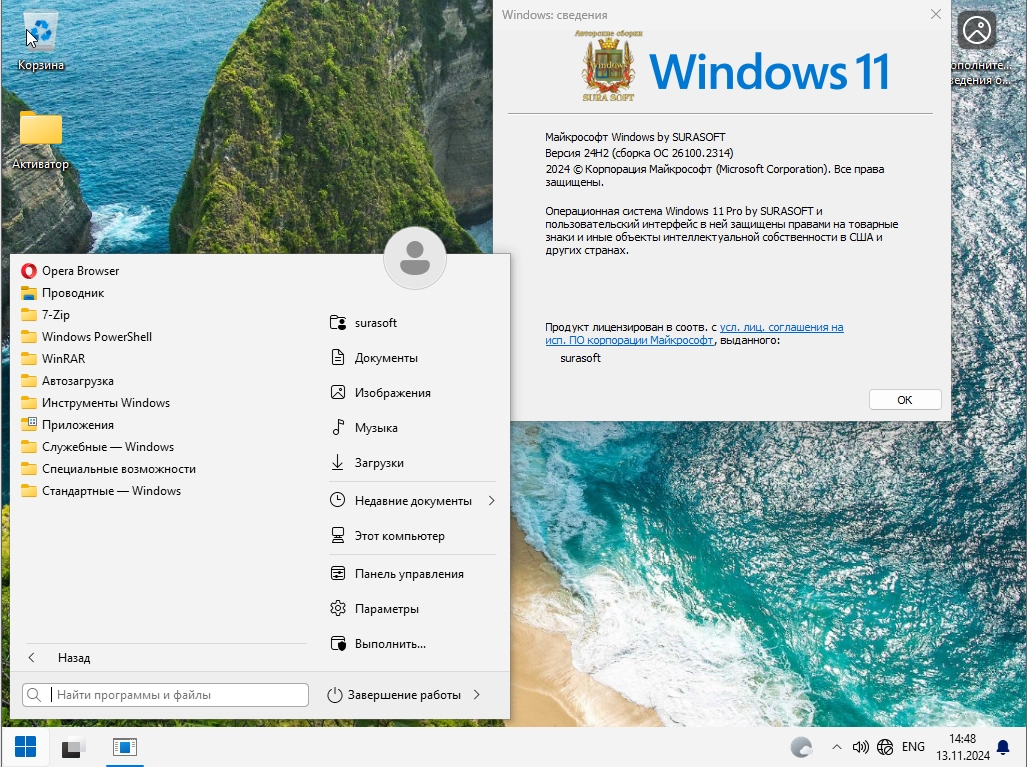Switch the ENG input language indicator
This screenshot has width=1027, height=767.
(x=913, y=747)
